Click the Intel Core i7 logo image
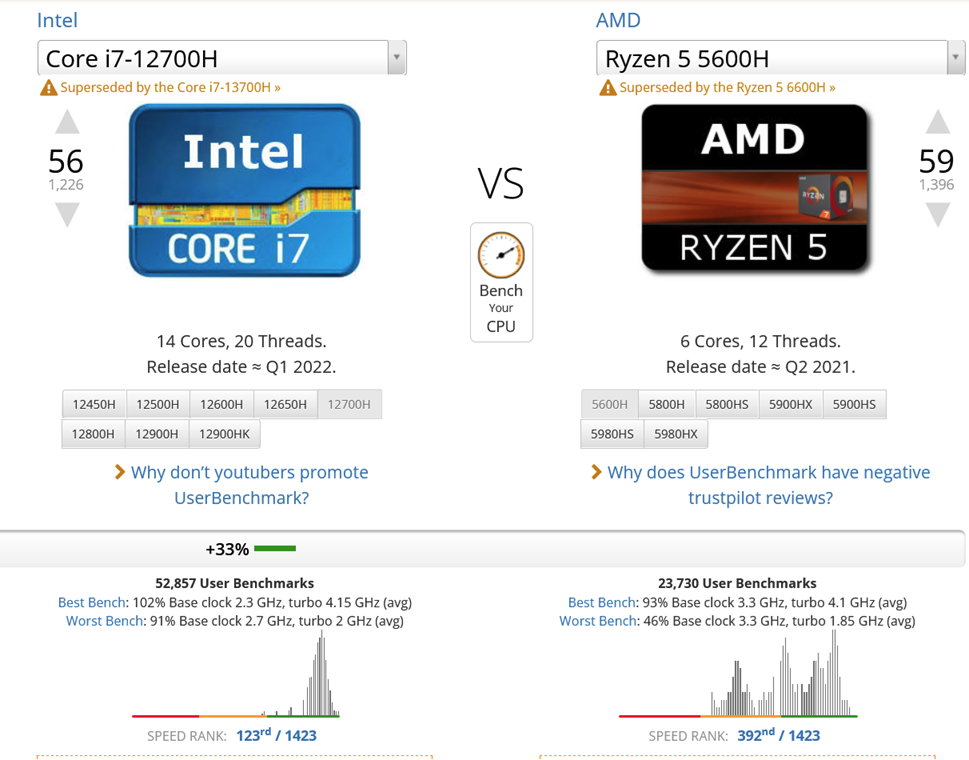Screen dimensions: 969x760 (x=244, y=190)
